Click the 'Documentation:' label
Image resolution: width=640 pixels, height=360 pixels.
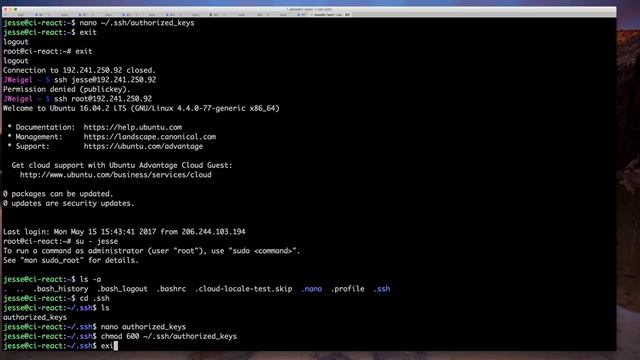[x=45, y=127]
